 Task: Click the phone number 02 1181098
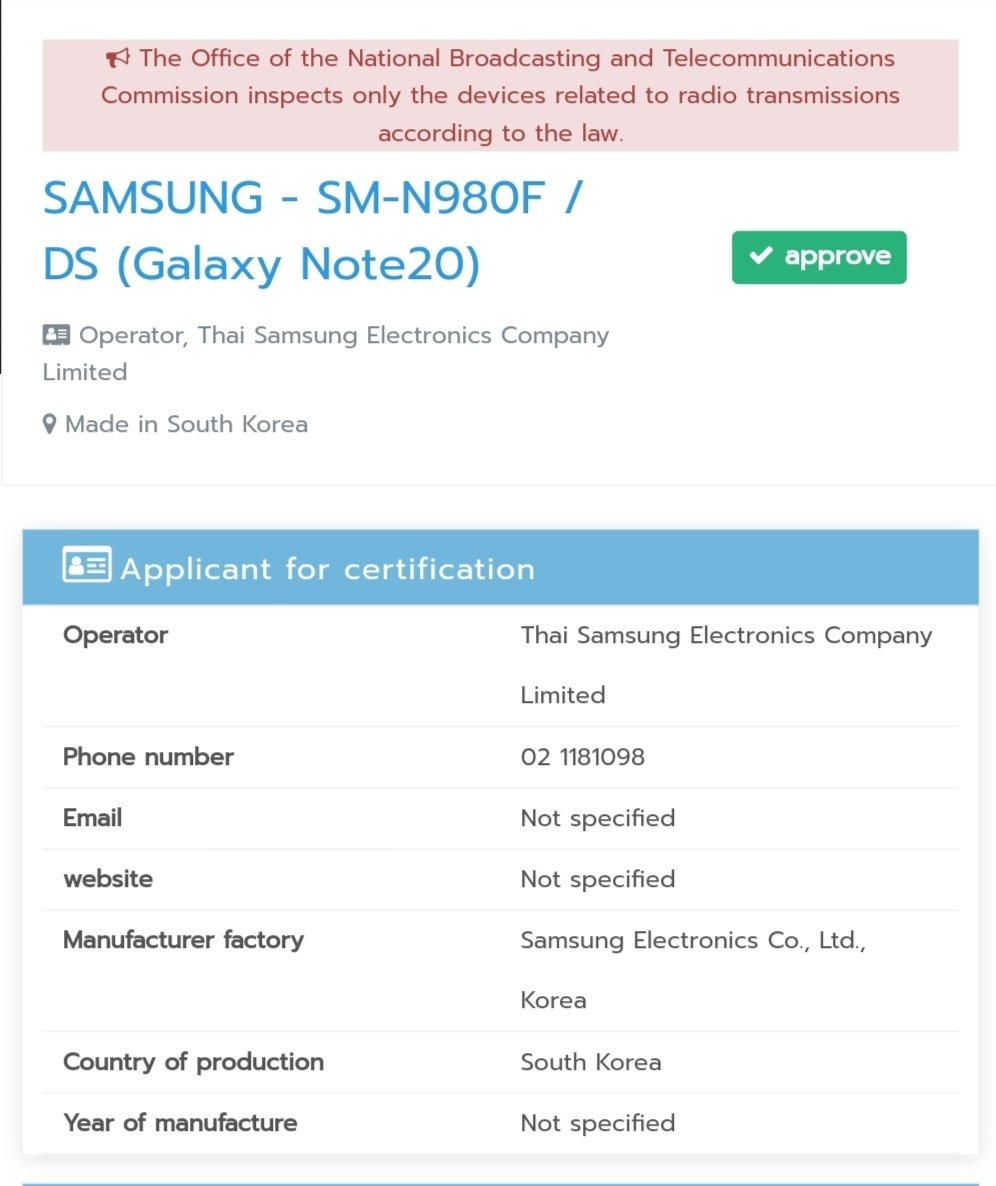[x=582, y=757]
